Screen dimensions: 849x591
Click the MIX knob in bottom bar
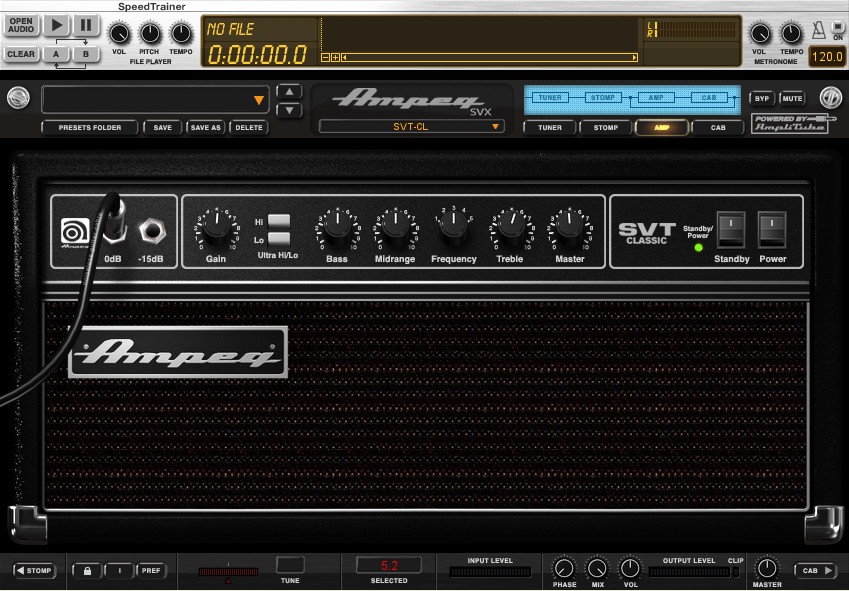pos(597,568)
